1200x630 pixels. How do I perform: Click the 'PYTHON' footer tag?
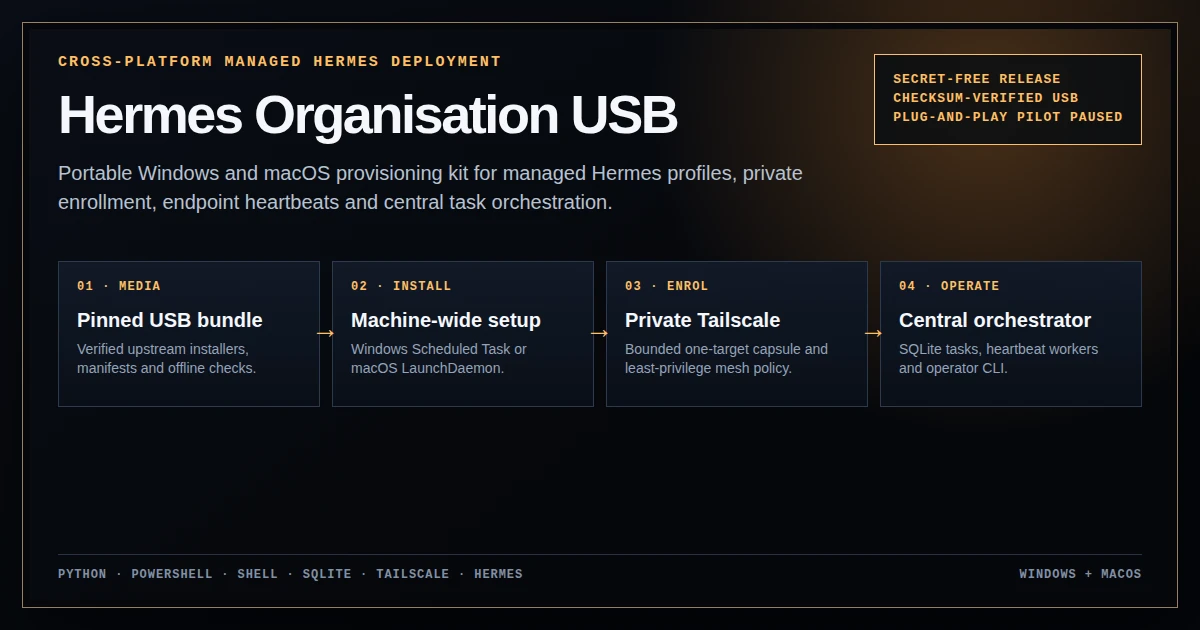[x=82, y=574]
